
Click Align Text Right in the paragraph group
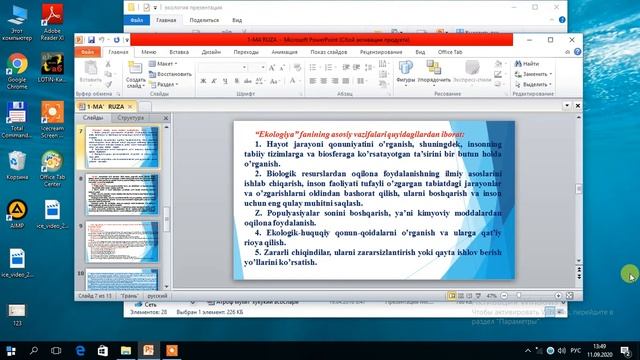point(335,81)
